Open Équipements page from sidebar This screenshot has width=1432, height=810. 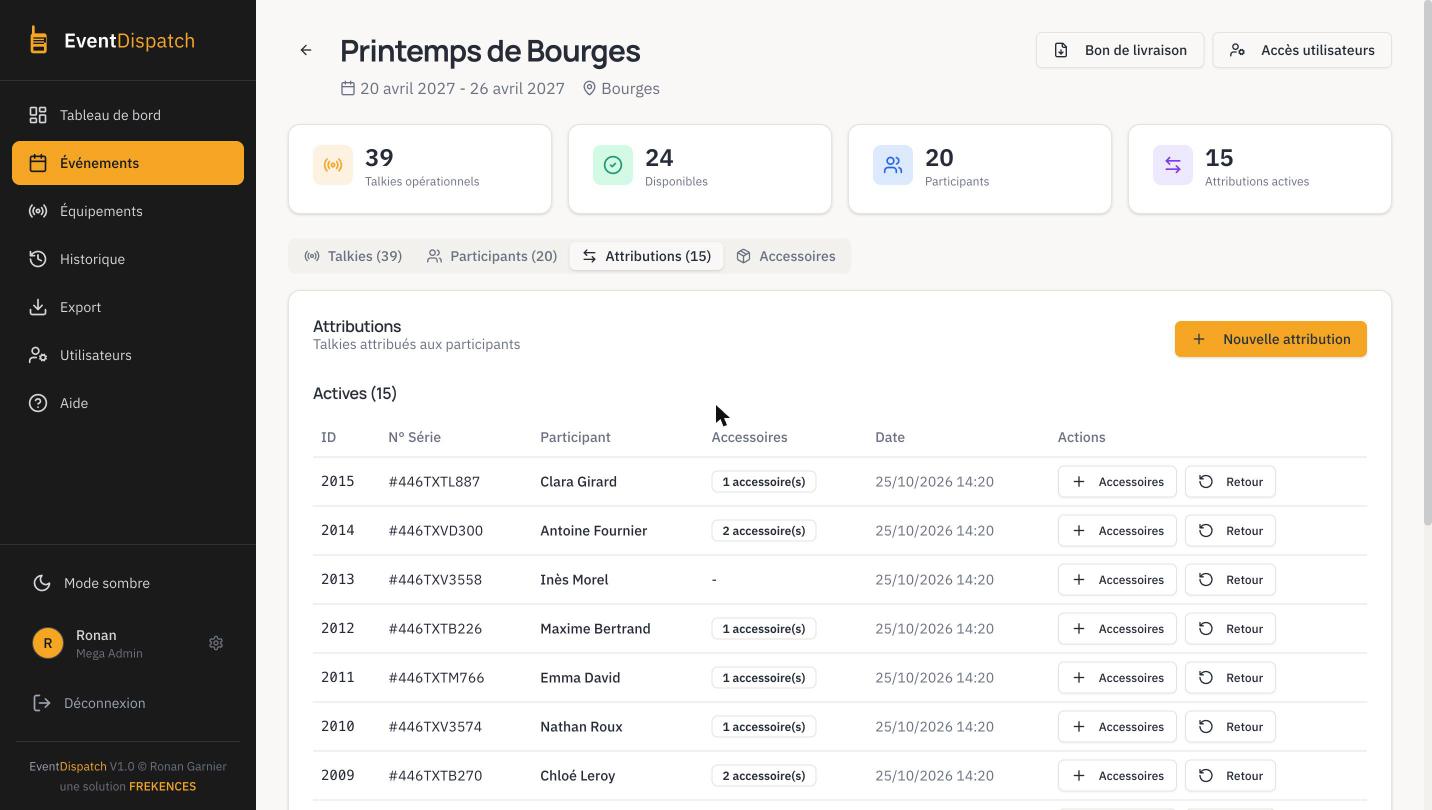click(x=128, y=211)
